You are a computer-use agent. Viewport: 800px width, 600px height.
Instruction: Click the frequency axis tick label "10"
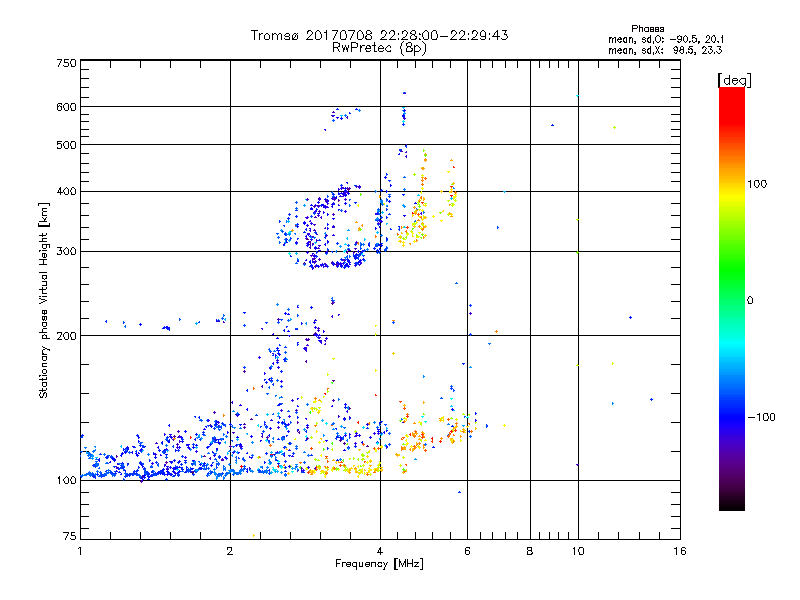[x=578, y=551]
